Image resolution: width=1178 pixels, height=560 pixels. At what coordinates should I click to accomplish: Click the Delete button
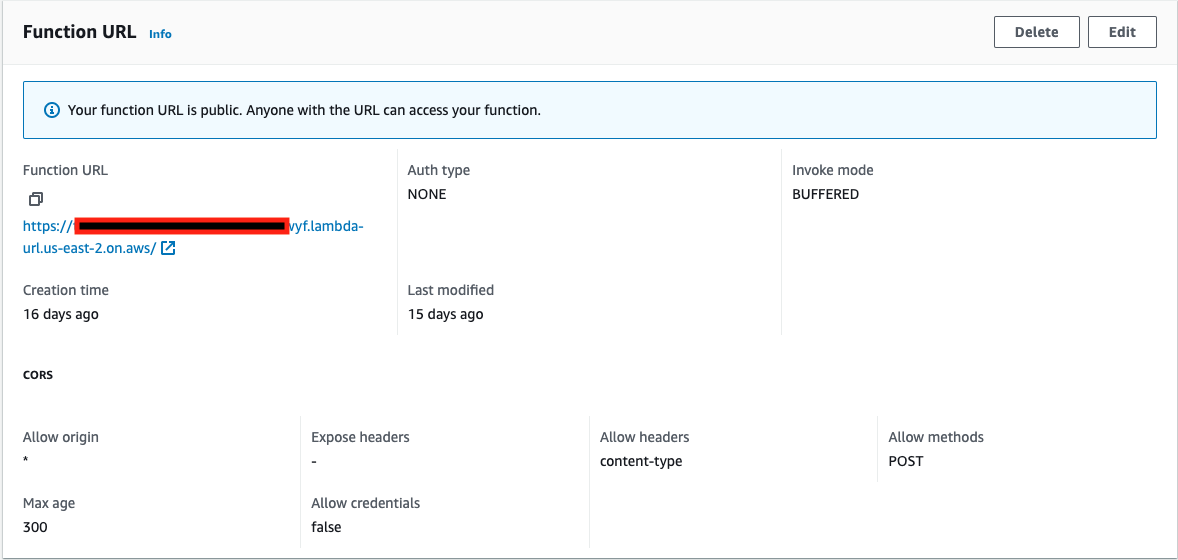(1036, 32)
